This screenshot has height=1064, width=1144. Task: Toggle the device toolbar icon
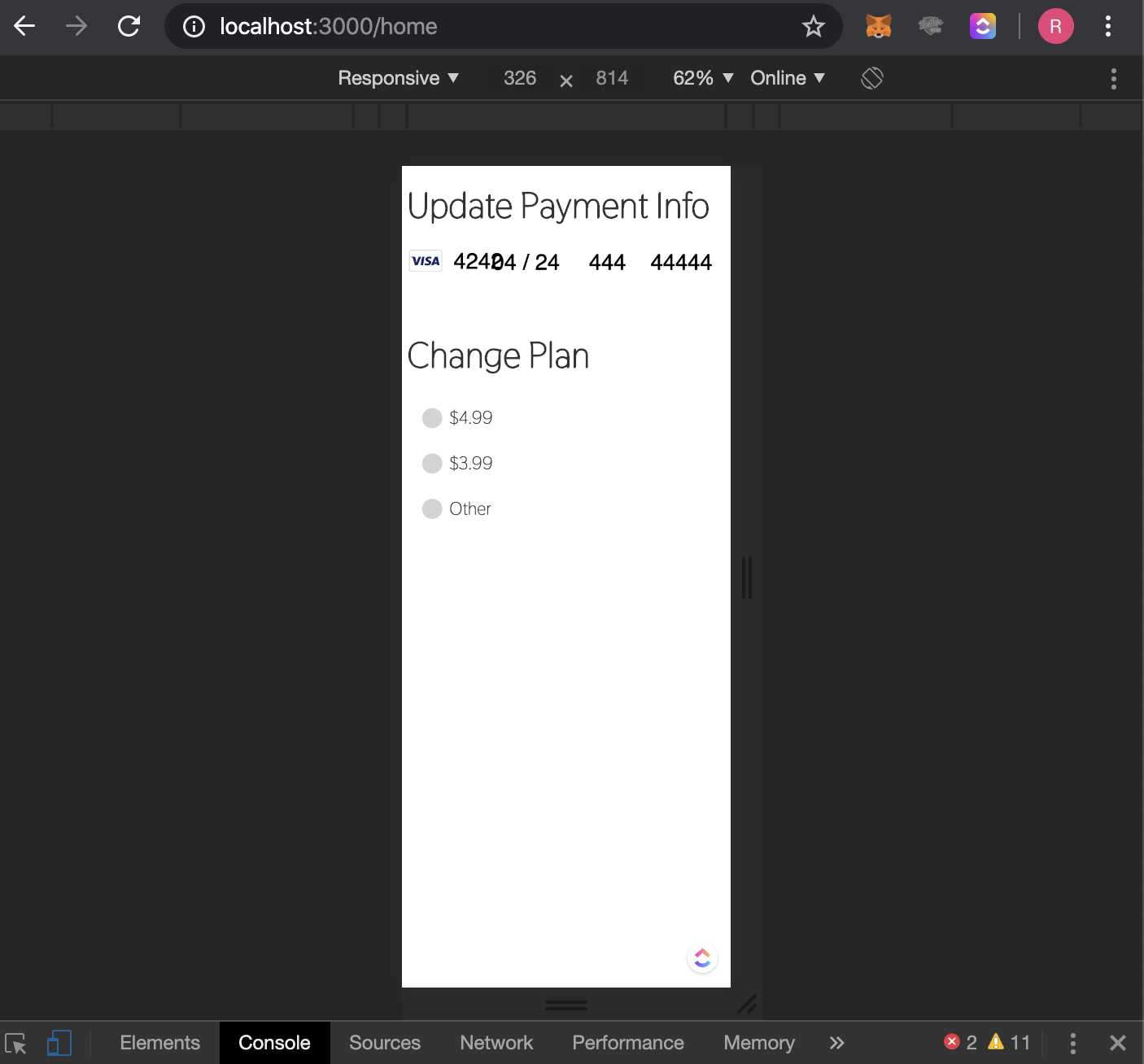pyautogui.click(x=59, y=1043)
